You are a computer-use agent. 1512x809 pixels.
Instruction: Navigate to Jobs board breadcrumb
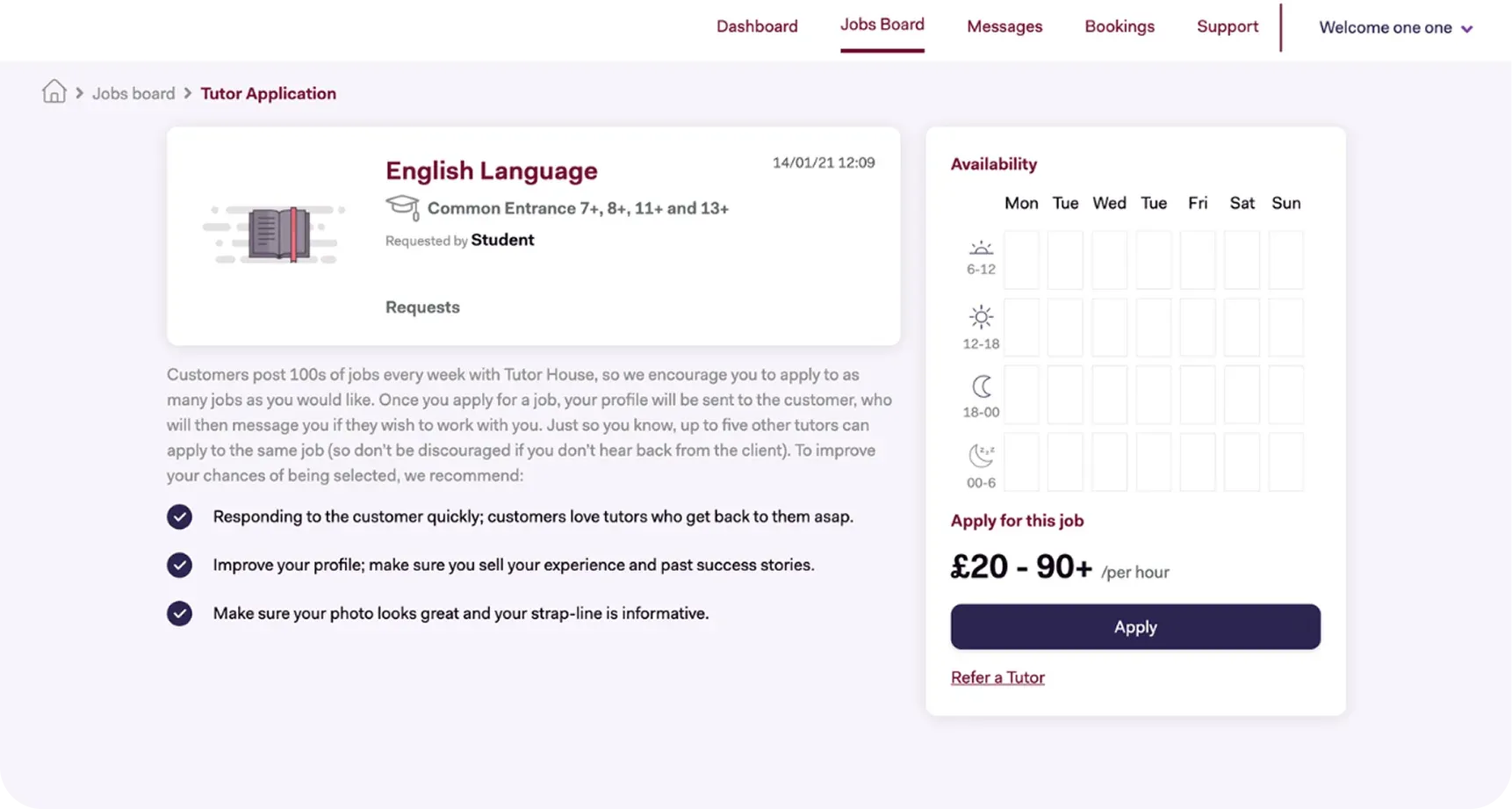pos(133,93)
